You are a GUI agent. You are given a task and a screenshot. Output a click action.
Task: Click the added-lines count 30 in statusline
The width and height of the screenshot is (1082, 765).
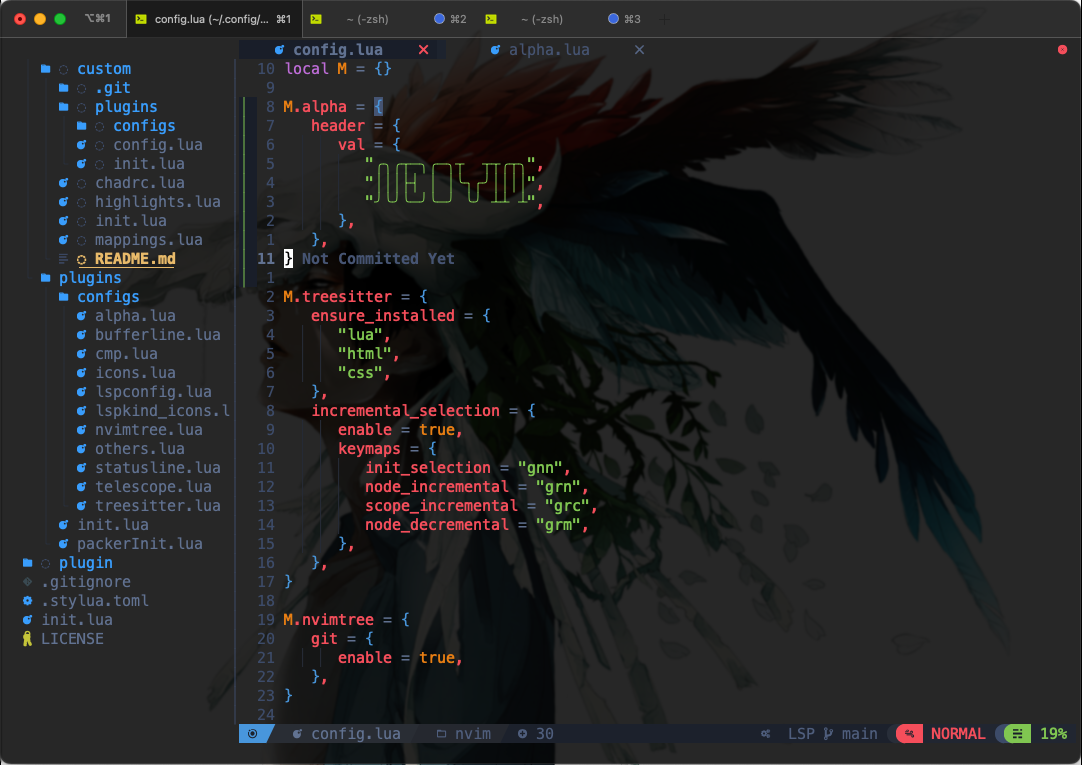coord(544,734)
